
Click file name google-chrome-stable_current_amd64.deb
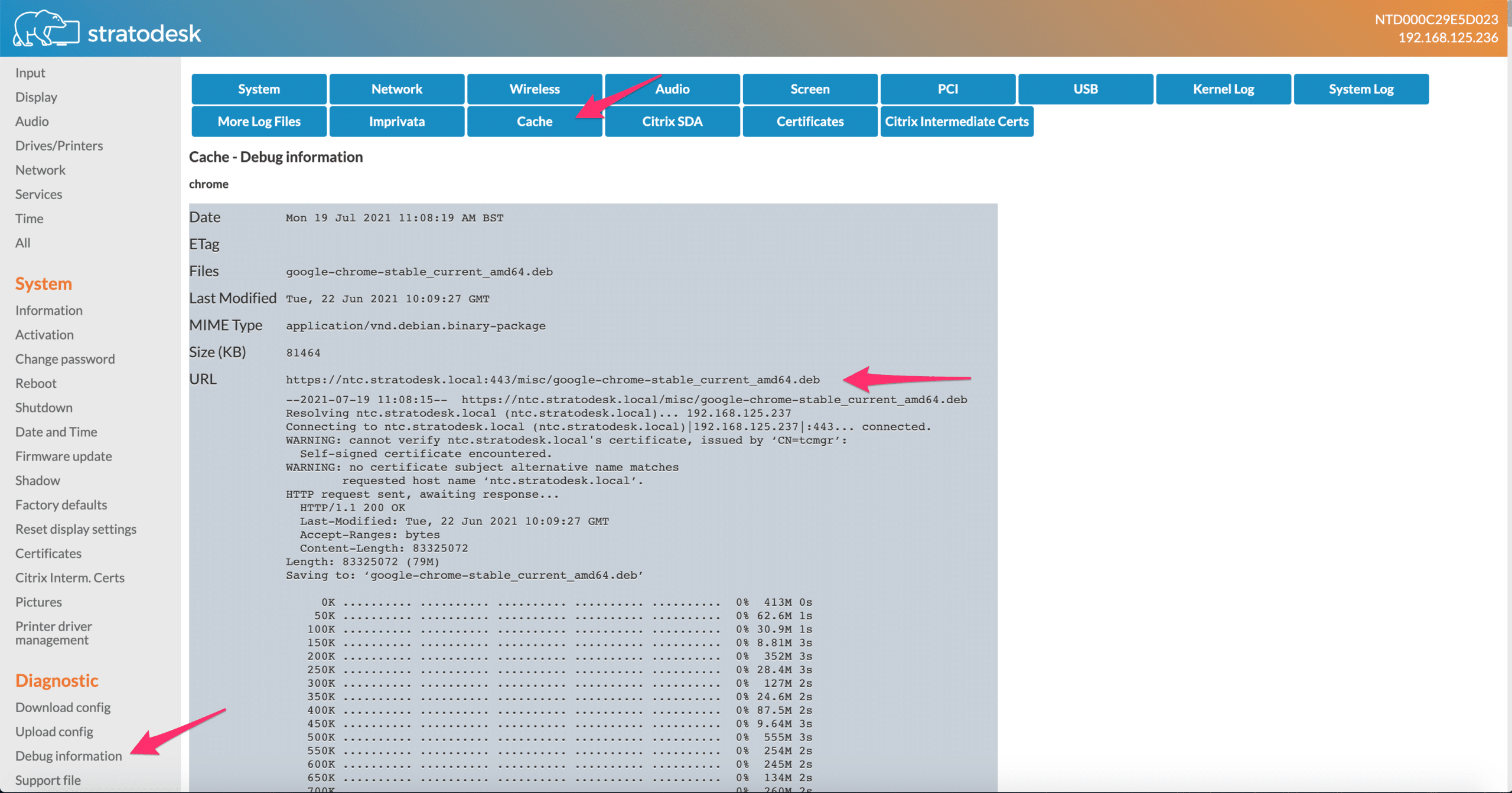[x=419, y=272]
